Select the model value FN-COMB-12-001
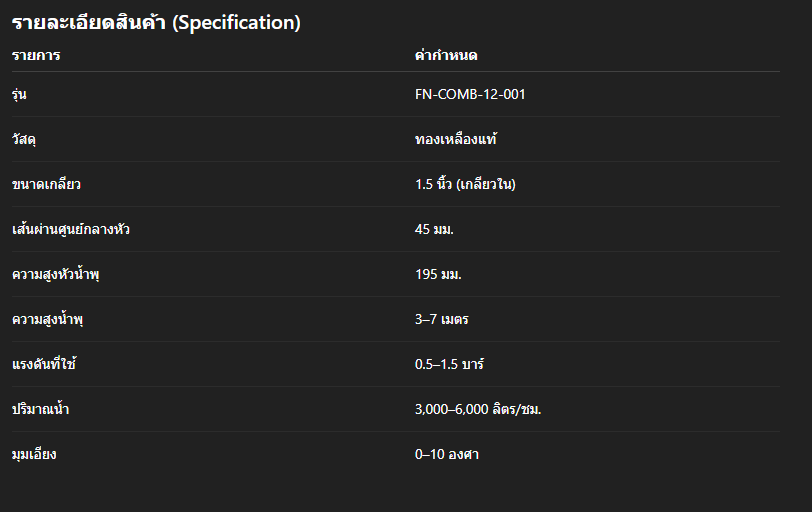 tap(470, 95)
